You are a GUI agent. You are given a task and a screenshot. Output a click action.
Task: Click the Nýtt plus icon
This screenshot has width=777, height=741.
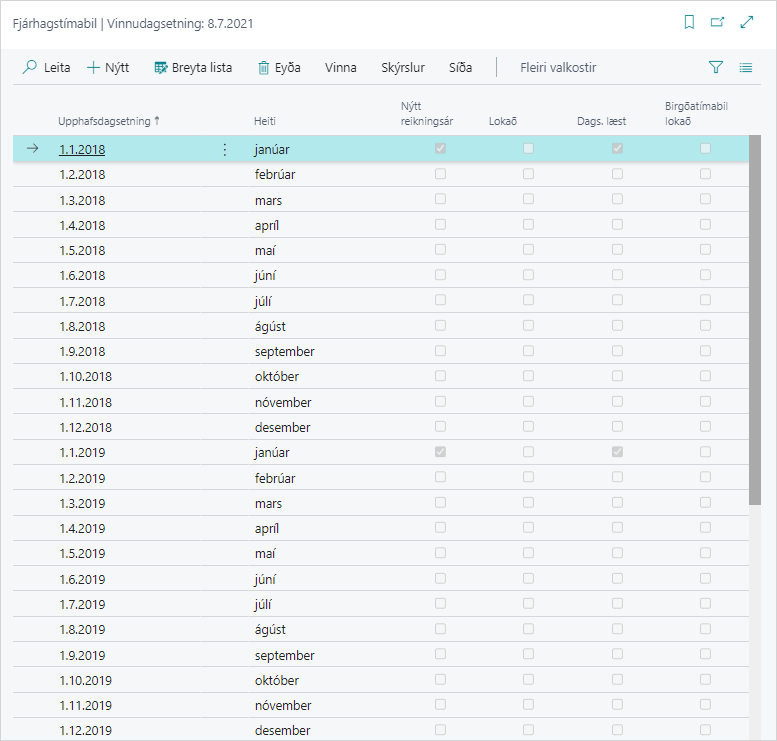coord(93,68)
